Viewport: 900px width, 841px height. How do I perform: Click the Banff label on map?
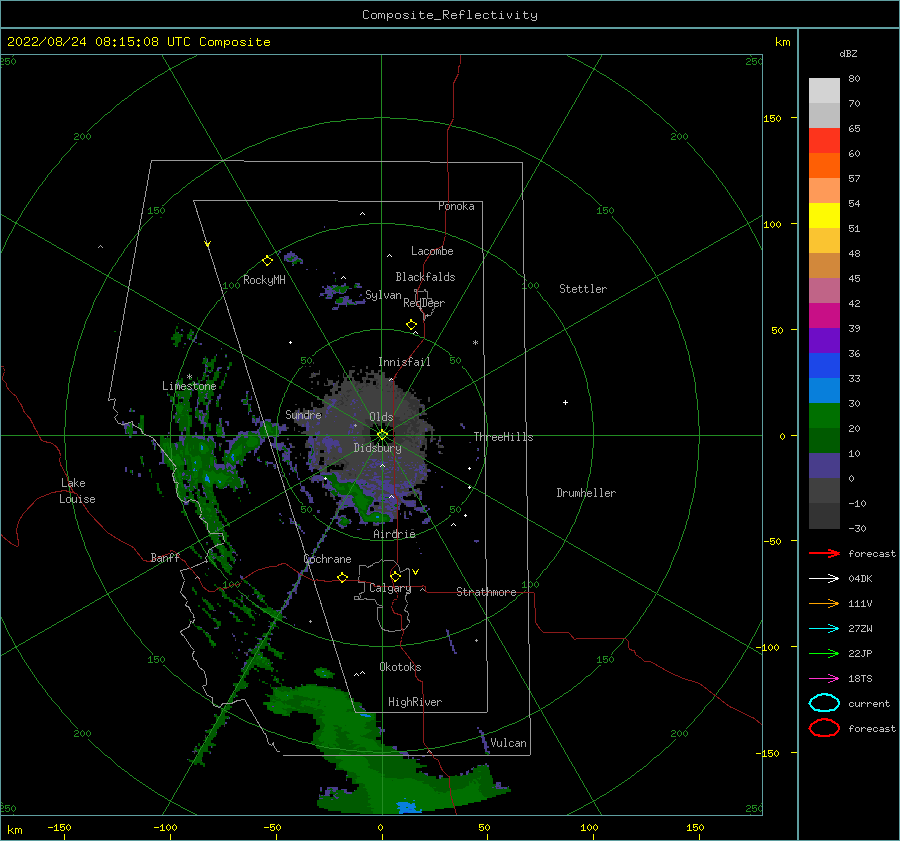(165, 557)
